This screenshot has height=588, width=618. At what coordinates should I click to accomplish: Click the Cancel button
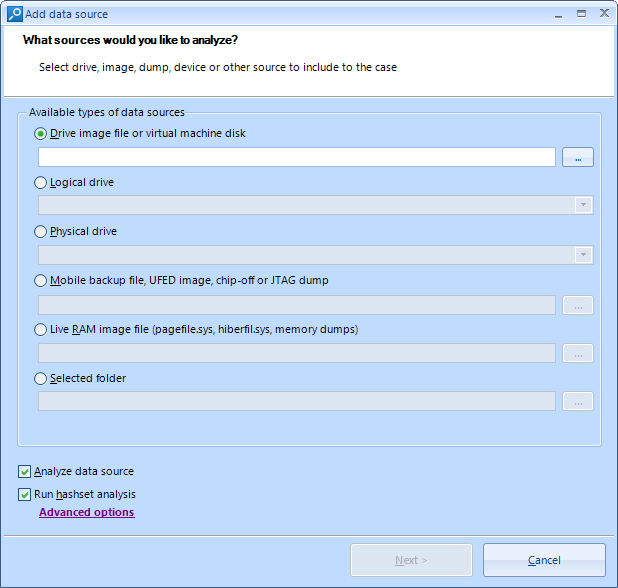point(544,560)
